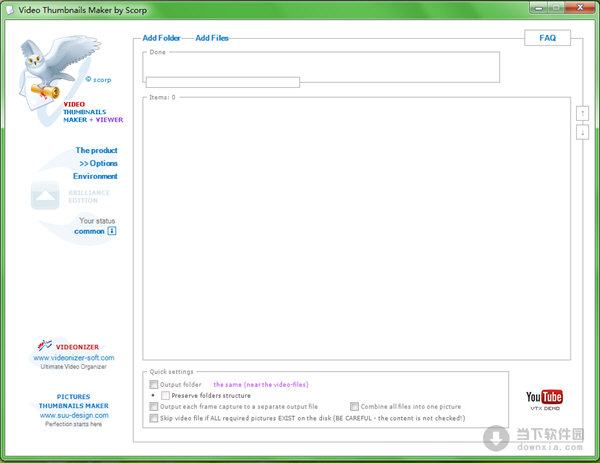Enable output each frame capture to separate file

pyautogui.click(x=153, y=407)
